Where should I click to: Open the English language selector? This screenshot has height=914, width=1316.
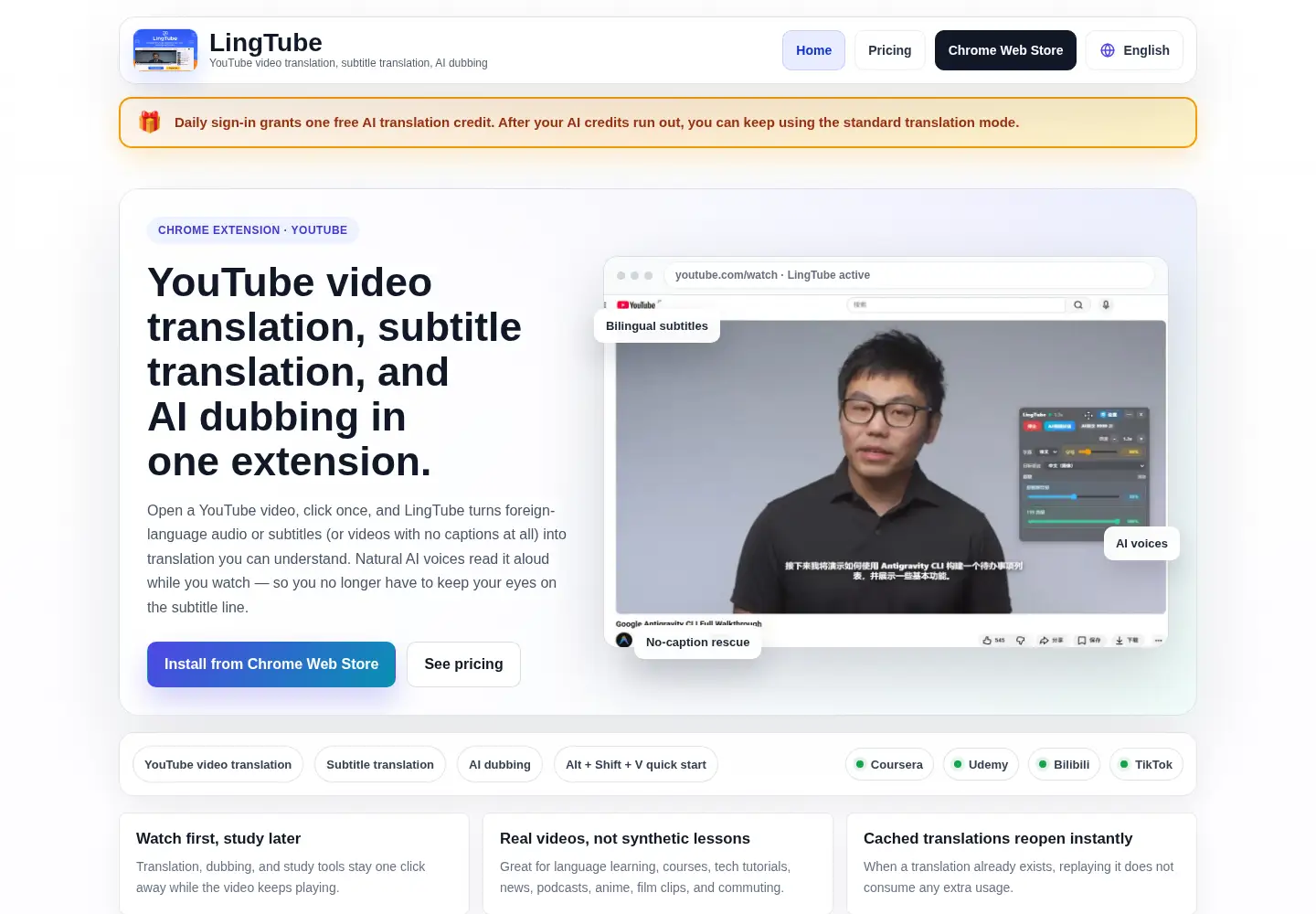pyautogui.click(x=1134, y=50)
